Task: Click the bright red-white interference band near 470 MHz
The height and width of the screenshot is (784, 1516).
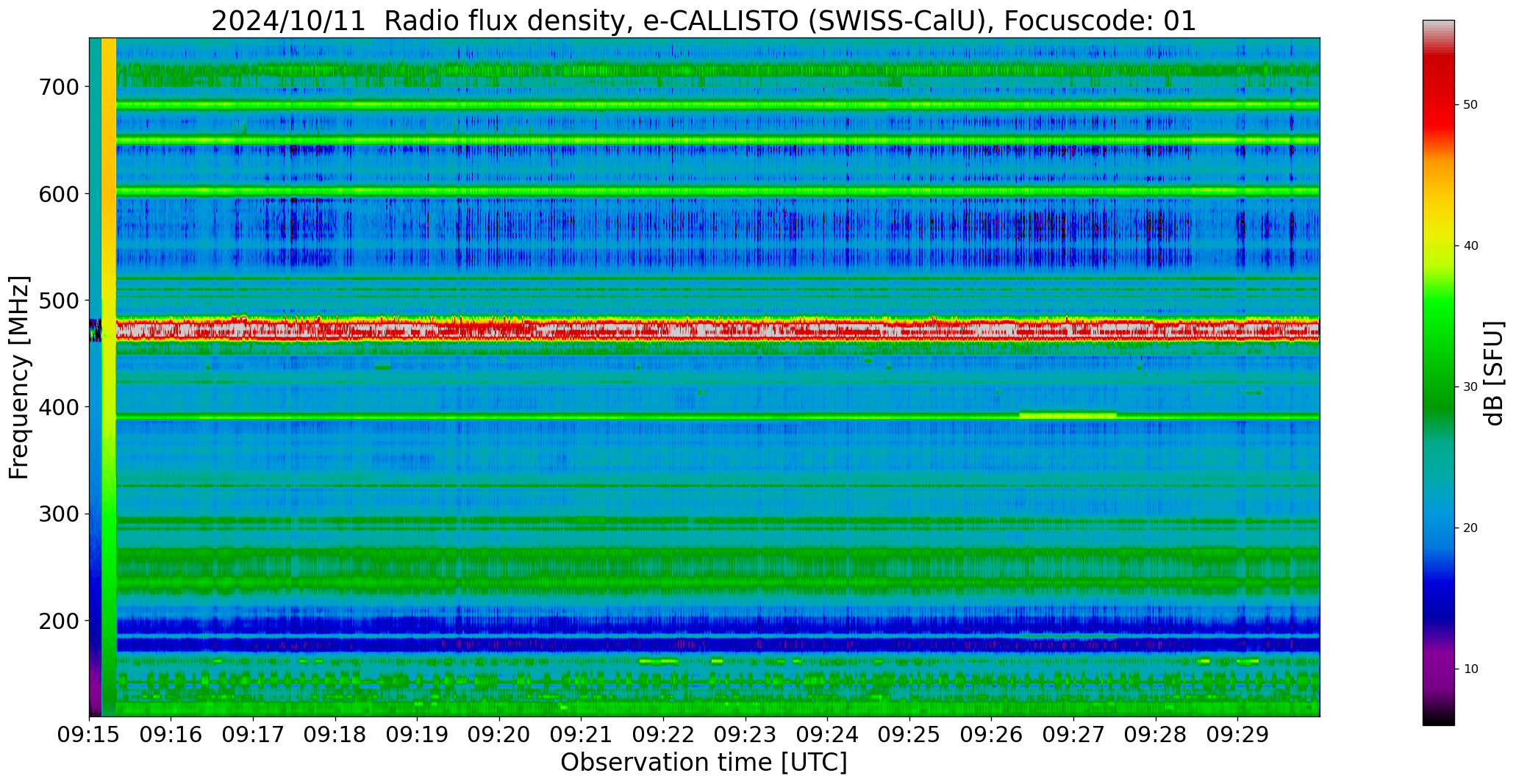Action: (x=717, y=330)
